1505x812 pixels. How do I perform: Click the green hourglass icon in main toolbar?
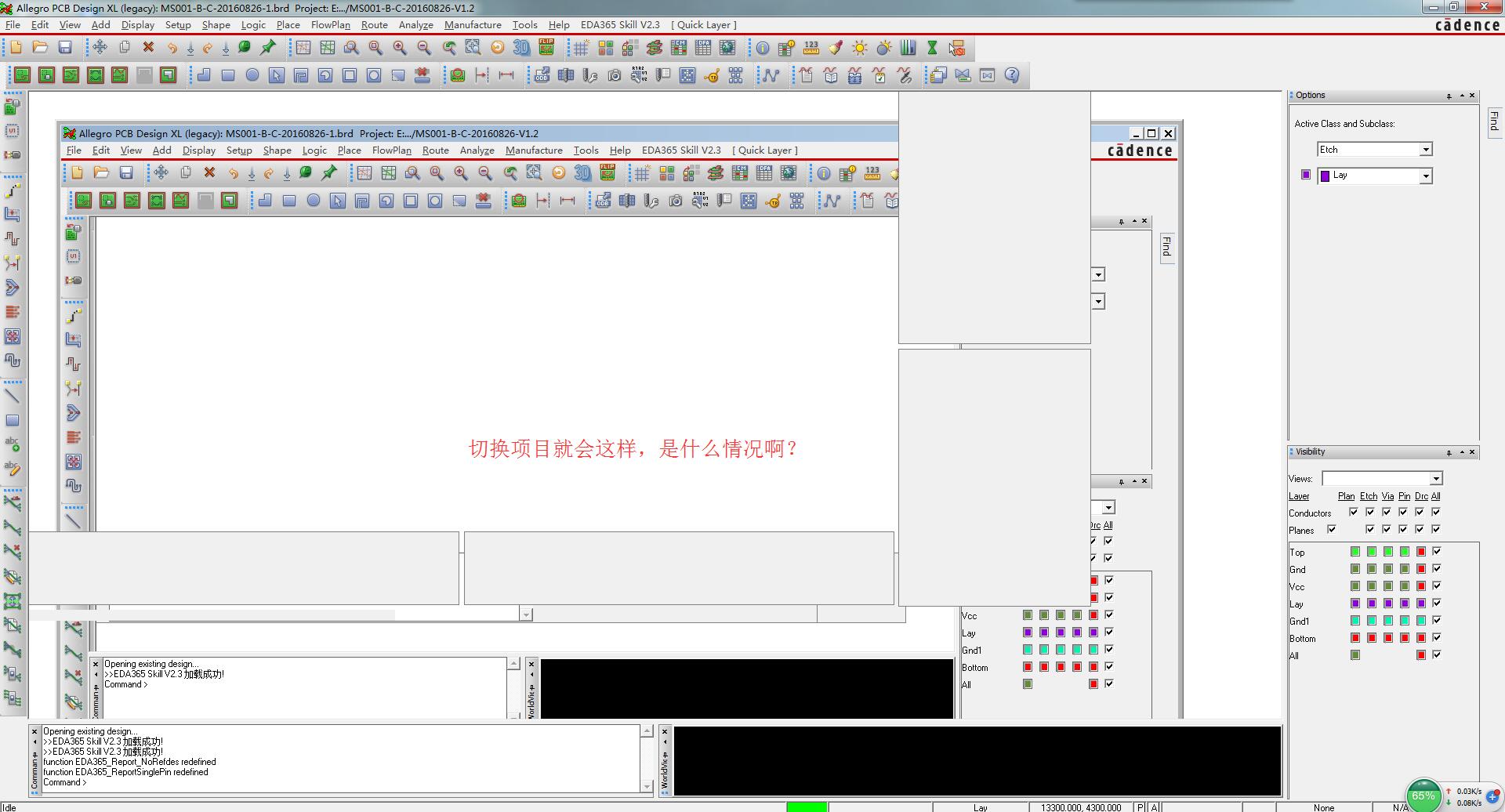[933, 48]
